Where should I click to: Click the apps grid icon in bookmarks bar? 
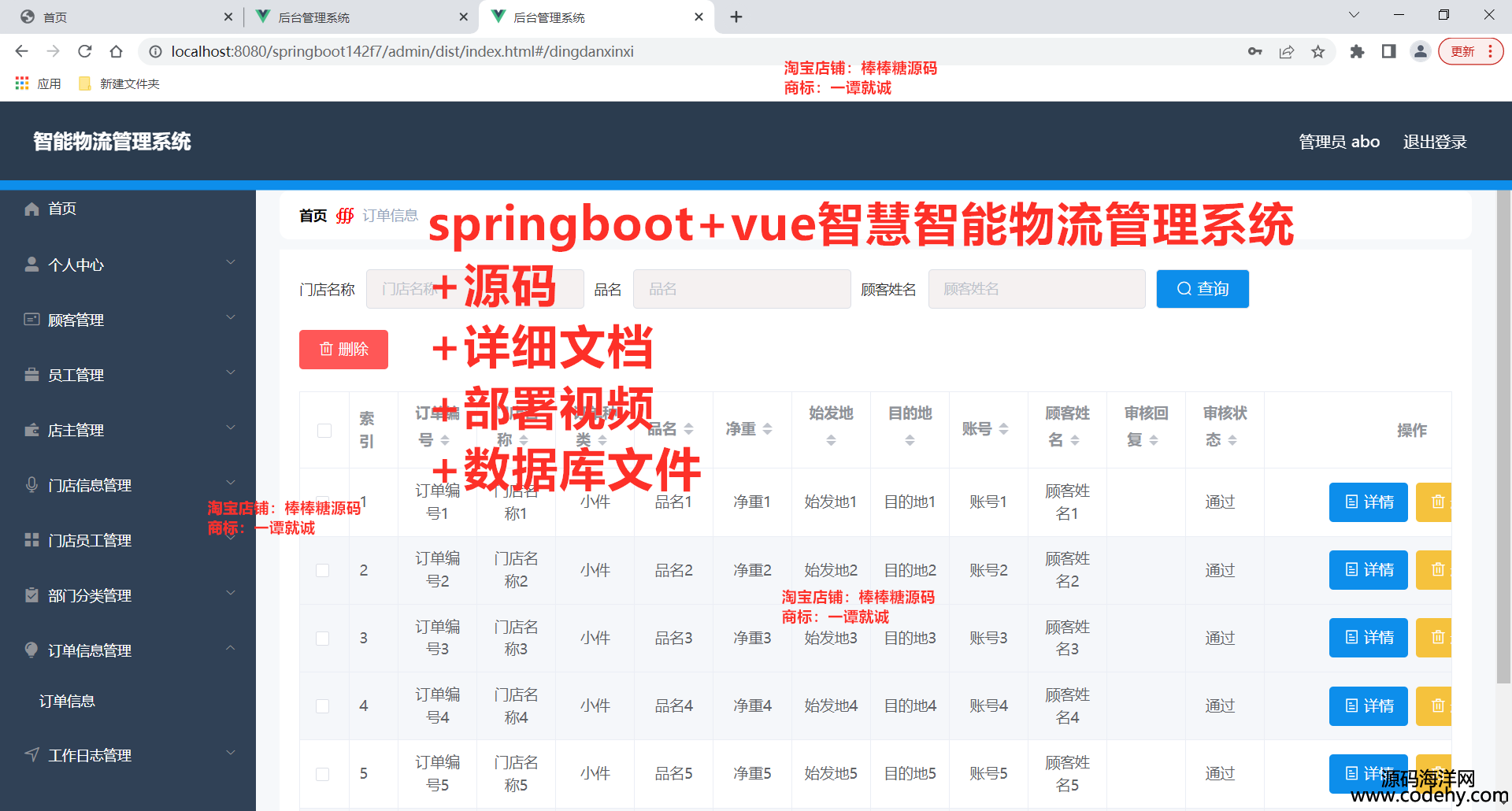(x=22, y=83)
